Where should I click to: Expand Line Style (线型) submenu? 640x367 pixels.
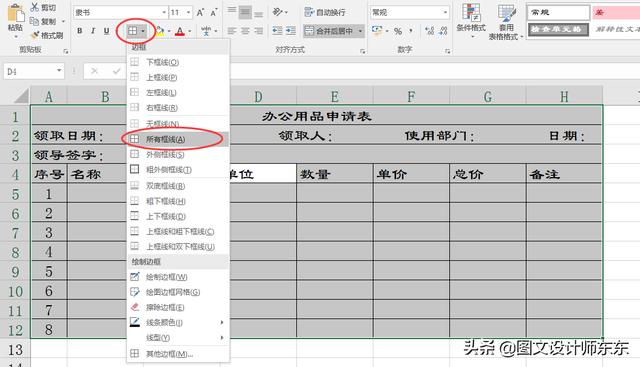click(x=178, y=338)
